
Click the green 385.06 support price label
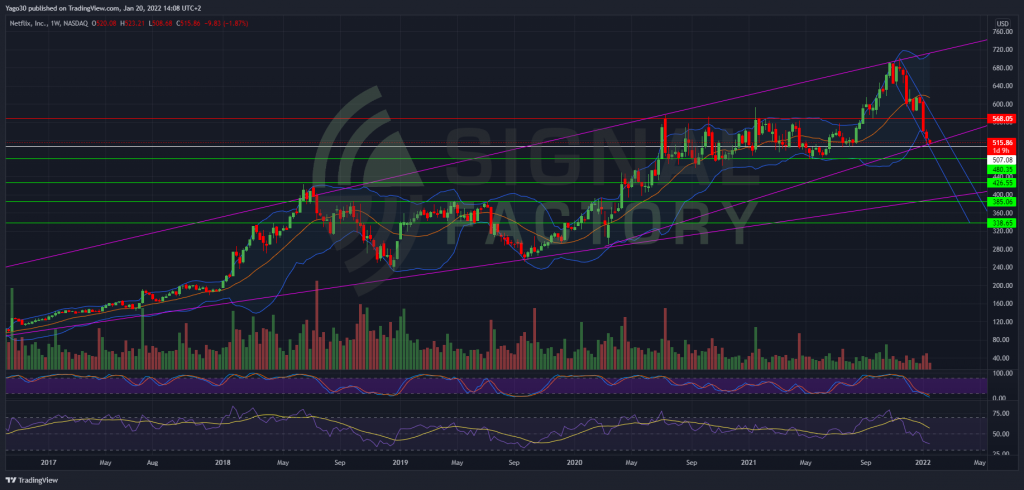[x=1002, y=202]
